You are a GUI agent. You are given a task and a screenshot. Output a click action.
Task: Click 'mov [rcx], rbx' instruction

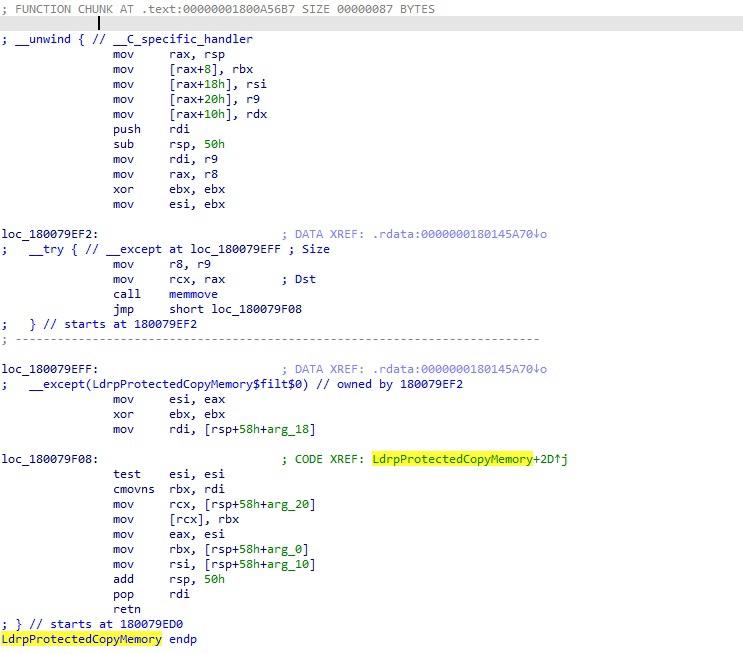coord(176,519)
